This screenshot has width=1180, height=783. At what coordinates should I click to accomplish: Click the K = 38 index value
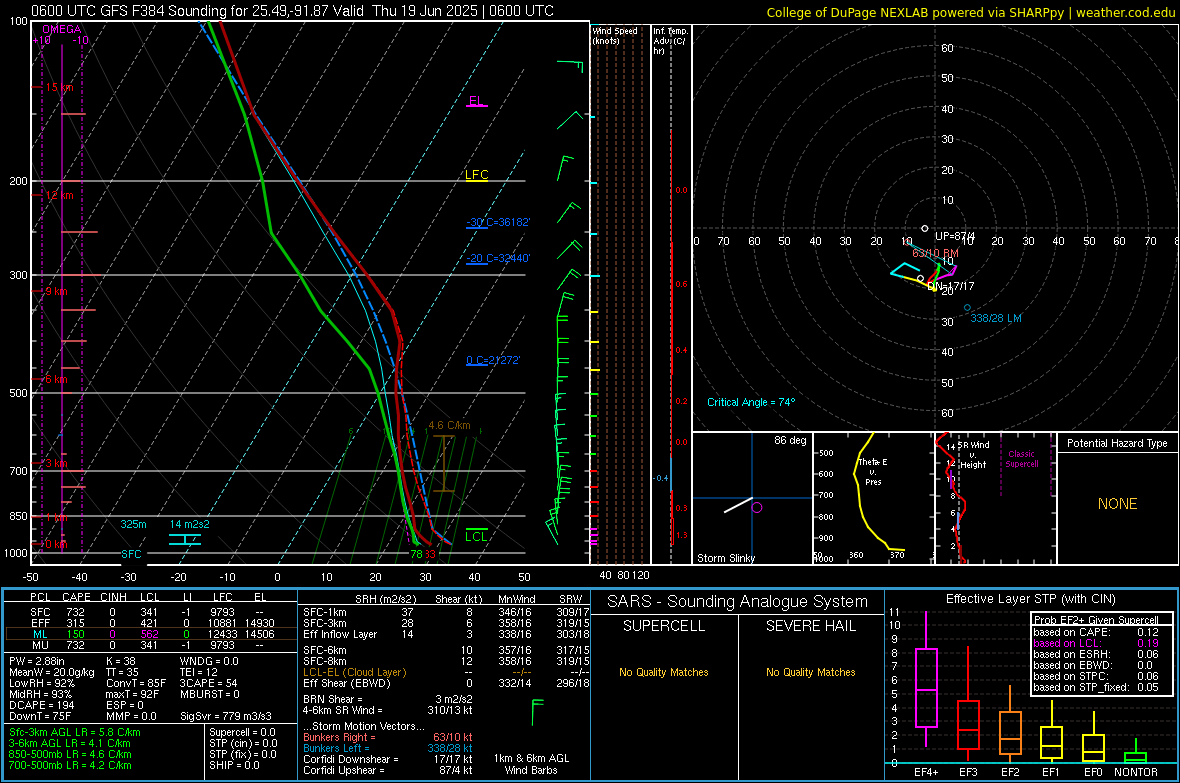[120, 661]
